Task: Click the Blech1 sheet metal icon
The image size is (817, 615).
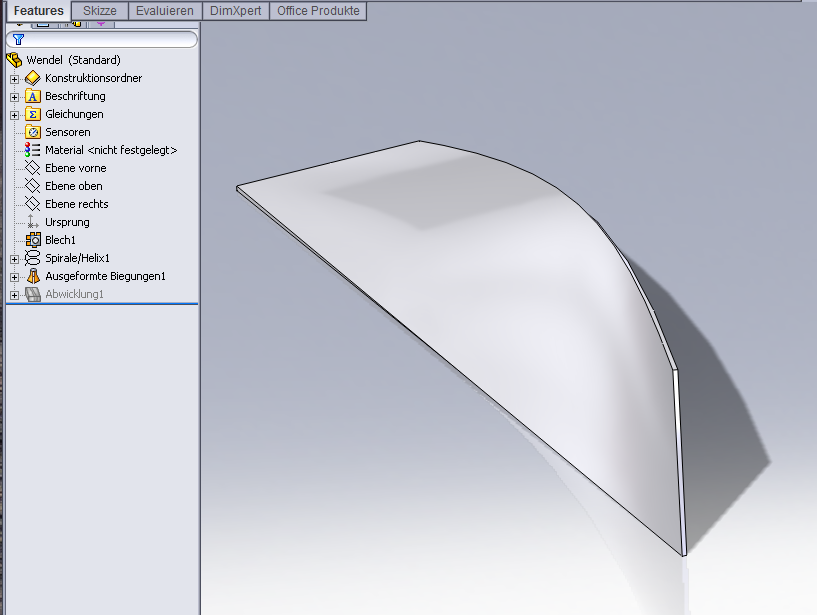Action: 33,240
